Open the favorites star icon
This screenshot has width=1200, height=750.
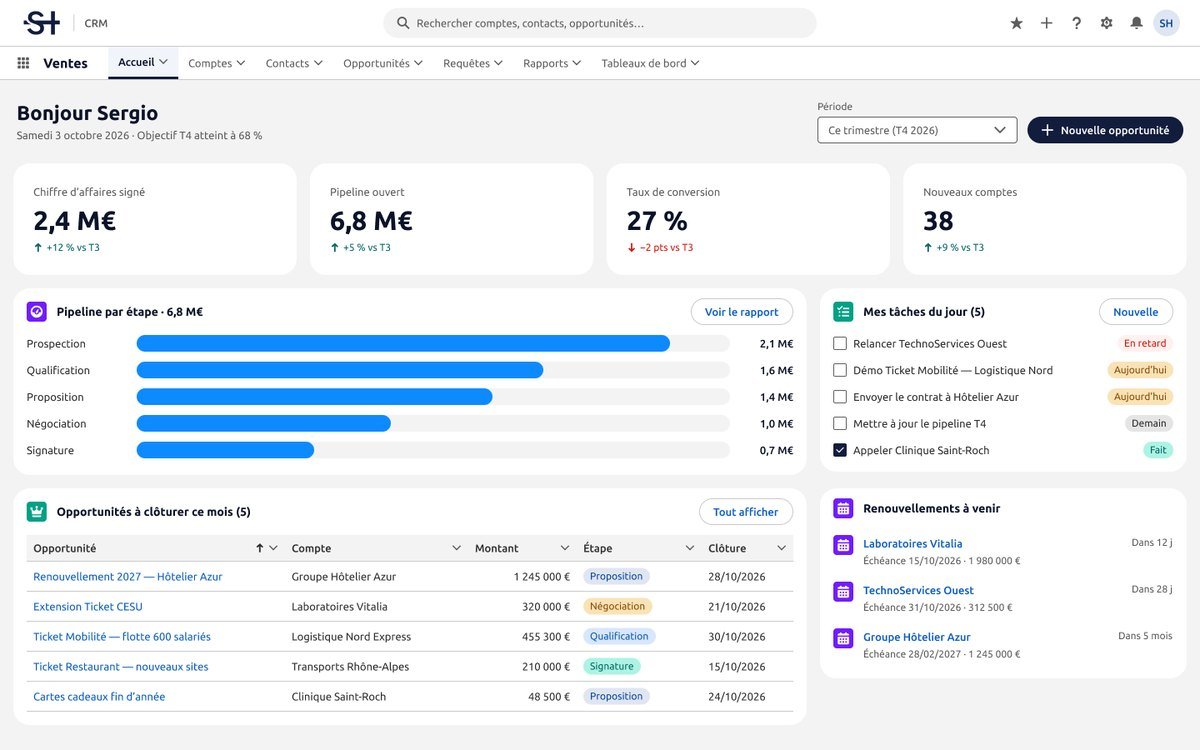1016,23
